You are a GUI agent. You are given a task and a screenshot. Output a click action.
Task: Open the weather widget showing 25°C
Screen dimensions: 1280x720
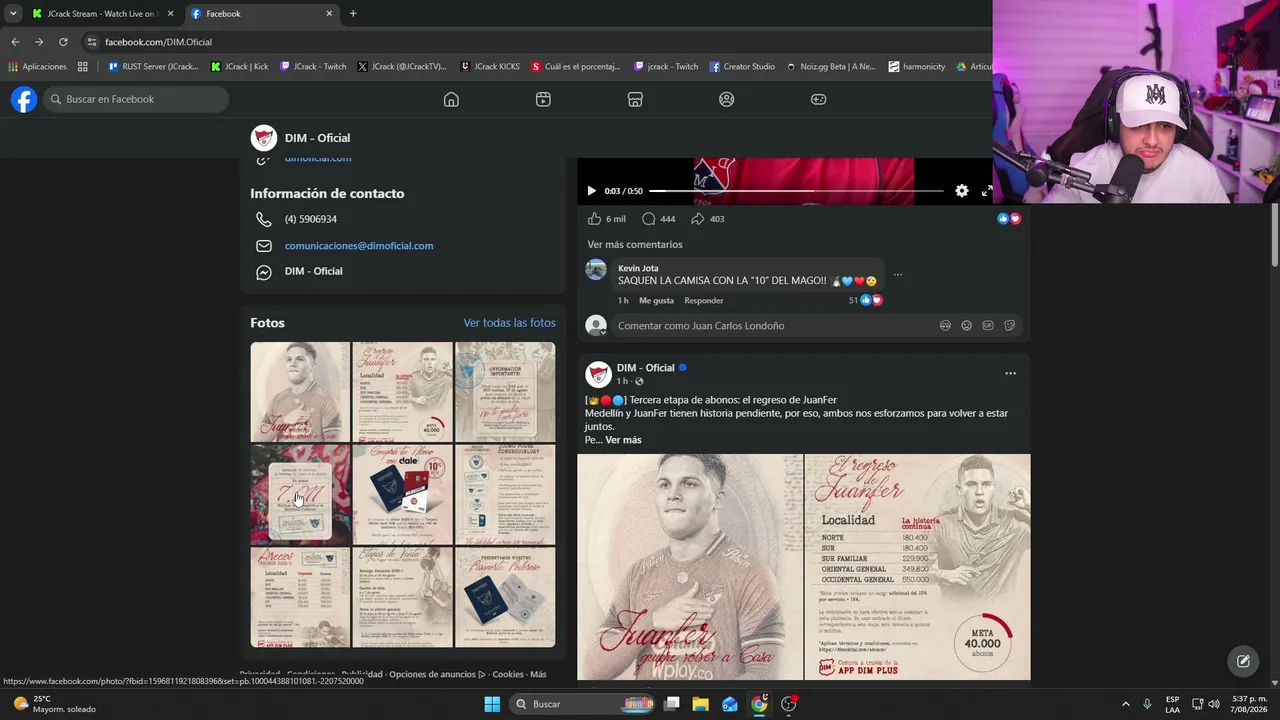[x=55, y=704]
